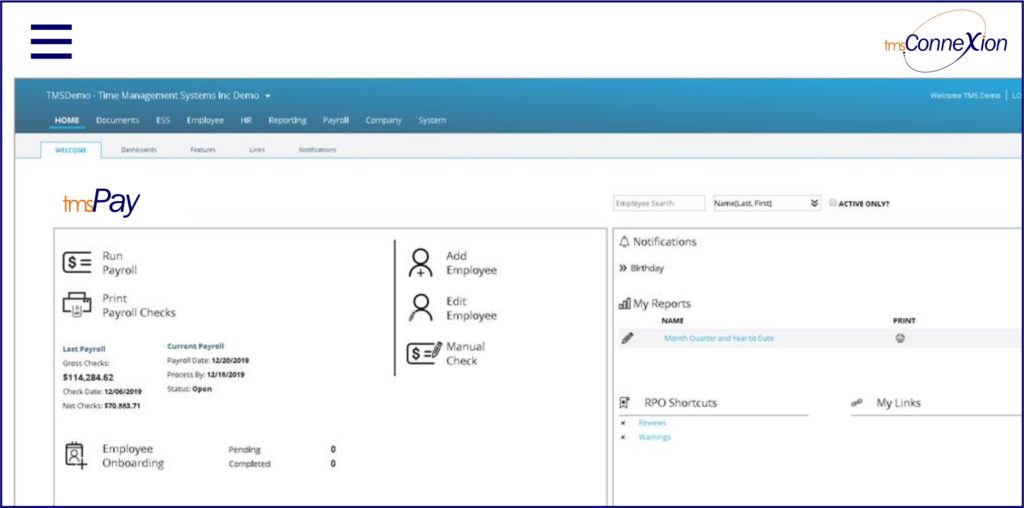Open the Company menu
The width and height of the screenshot is (1024, 508).
(x=383, y=121)
